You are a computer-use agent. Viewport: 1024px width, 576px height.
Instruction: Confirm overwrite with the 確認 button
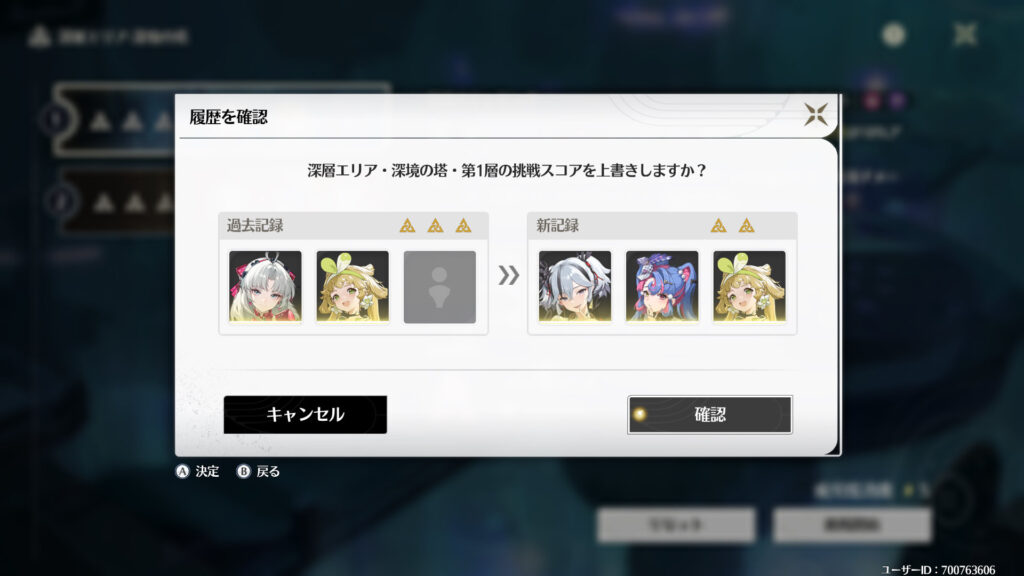tap(710, 414)
